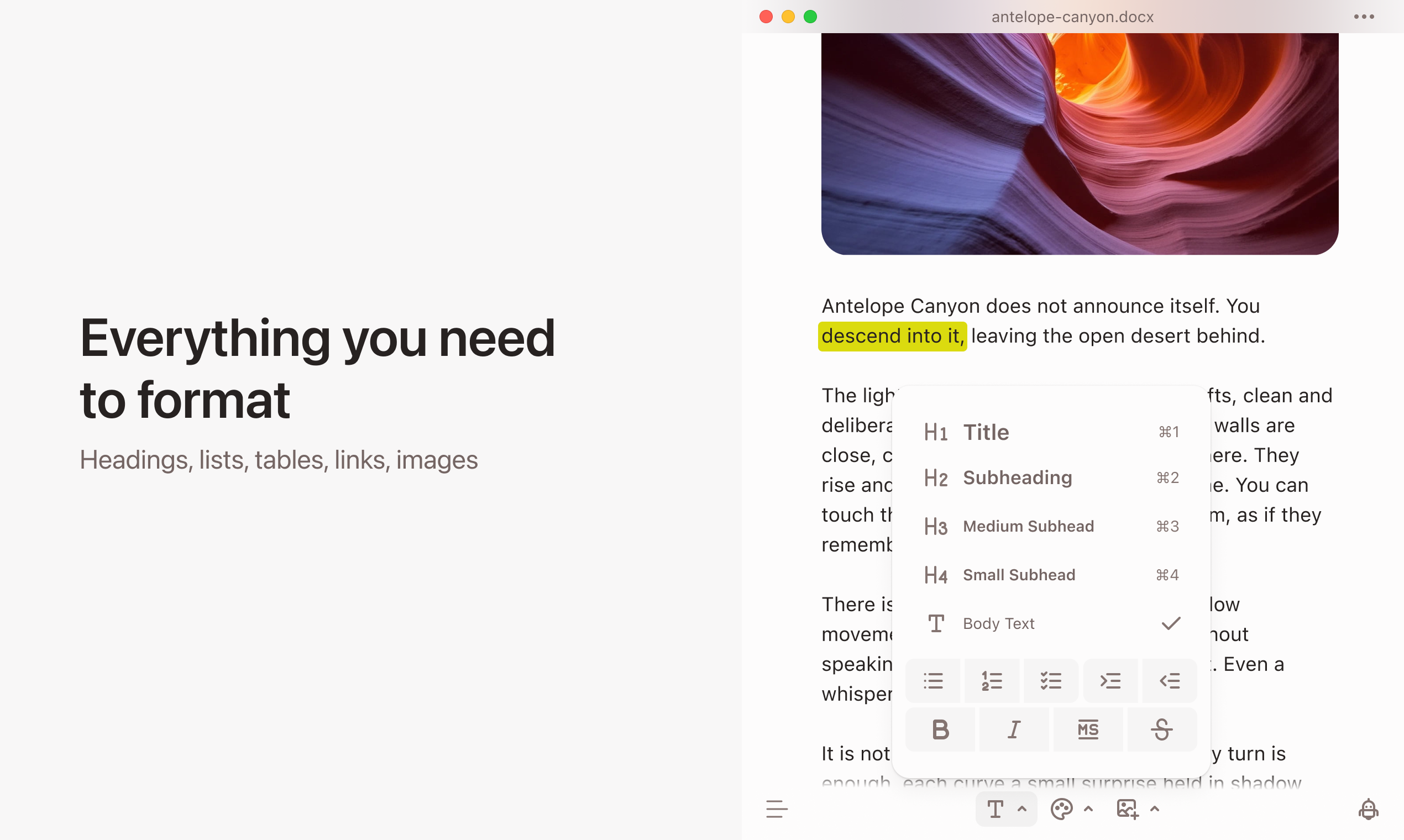Toggle monospace text formatting
The image size is (1404, 840).
coord(1087,729)
